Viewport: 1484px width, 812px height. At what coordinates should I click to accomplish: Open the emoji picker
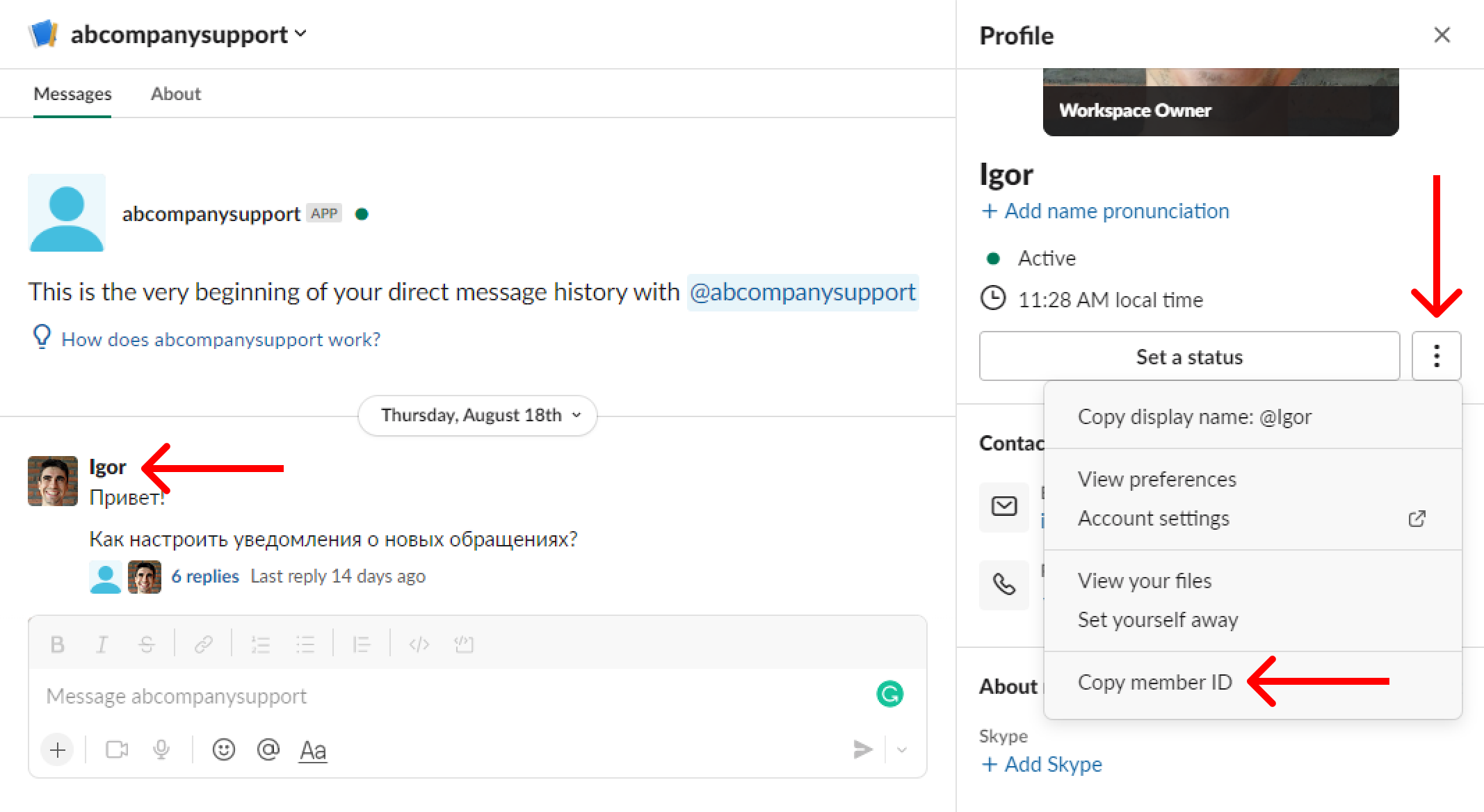[223, 749]
